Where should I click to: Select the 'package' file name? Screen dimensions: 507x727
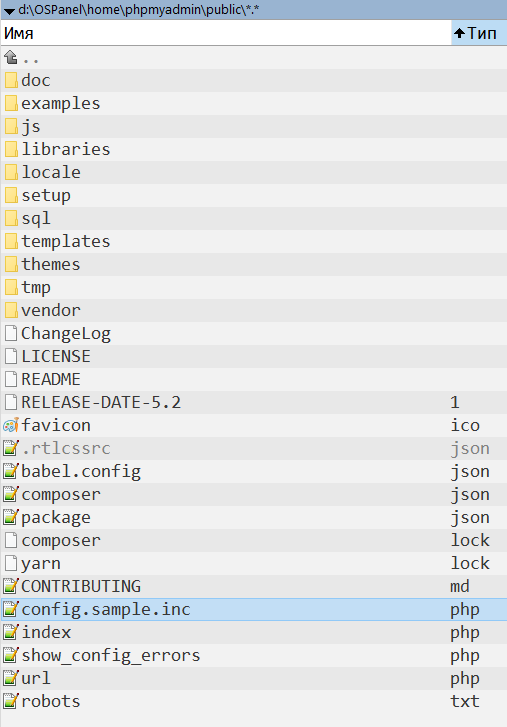[x=56, y=518]
